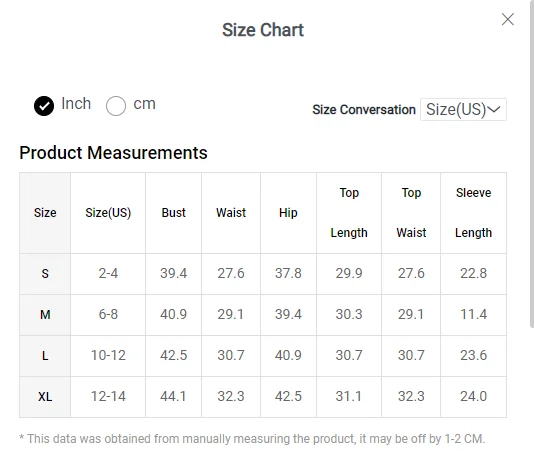This screenshot has height=465, width=534.
Task: Click the vertical scrollbar on the right
Action: (532, 164)
